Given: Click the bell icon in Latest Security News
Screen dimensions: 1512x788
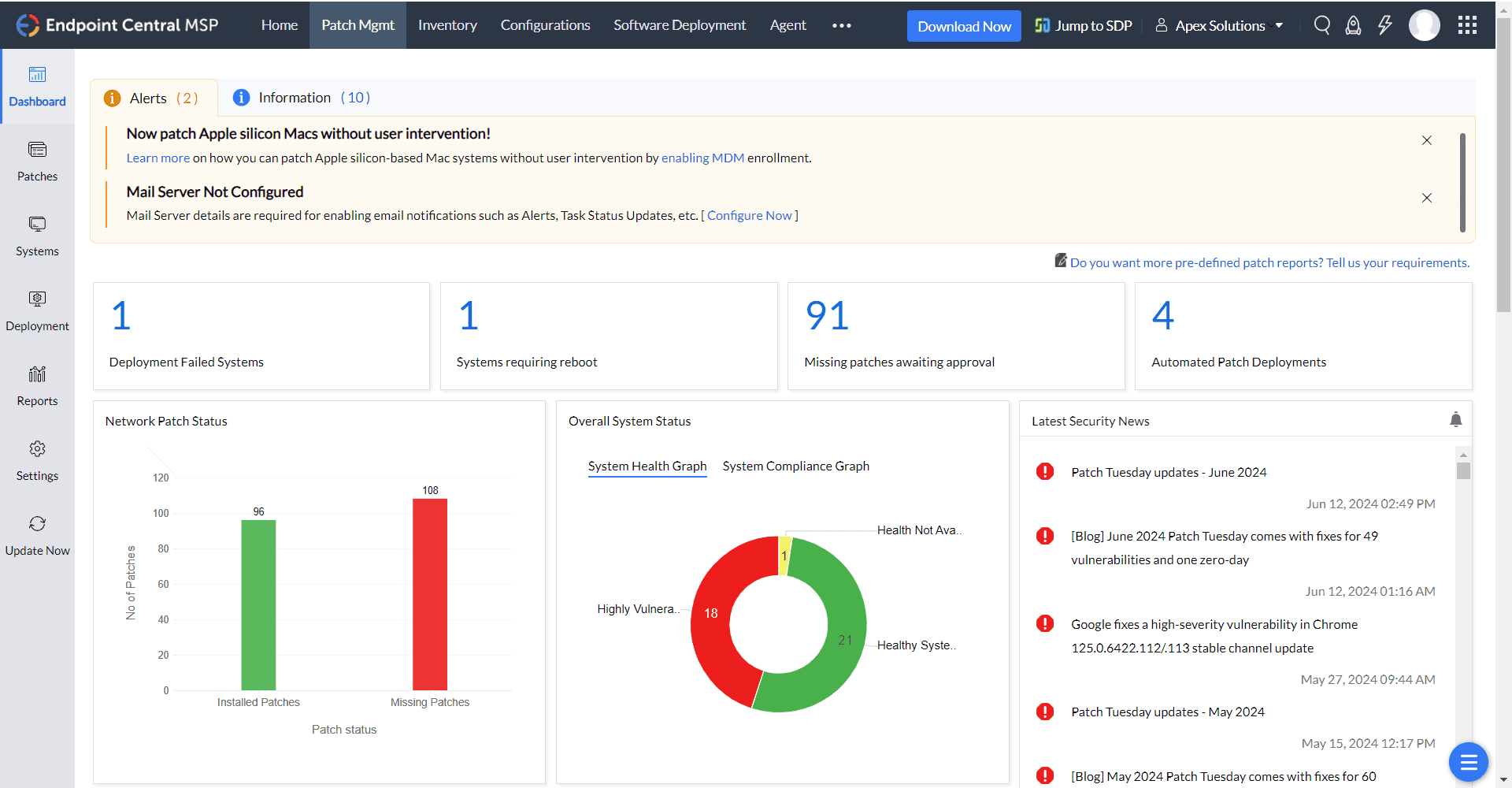Looking at the screenshot, I should [x=1456, y=419].
